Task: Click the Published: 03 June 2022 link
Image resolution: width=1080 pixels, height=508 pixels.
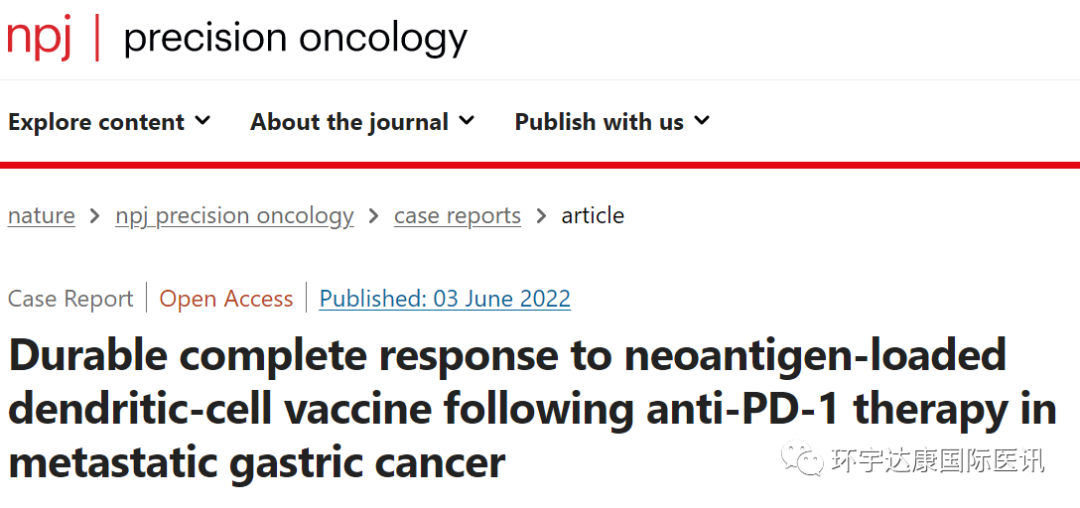Action: [445, 298]
